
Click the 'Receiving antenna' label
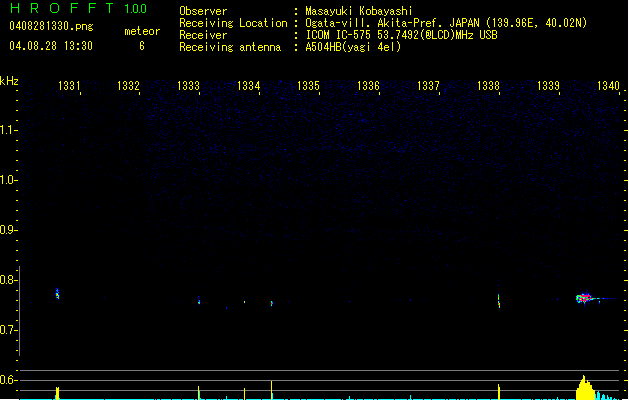click(x=230, y=47)
